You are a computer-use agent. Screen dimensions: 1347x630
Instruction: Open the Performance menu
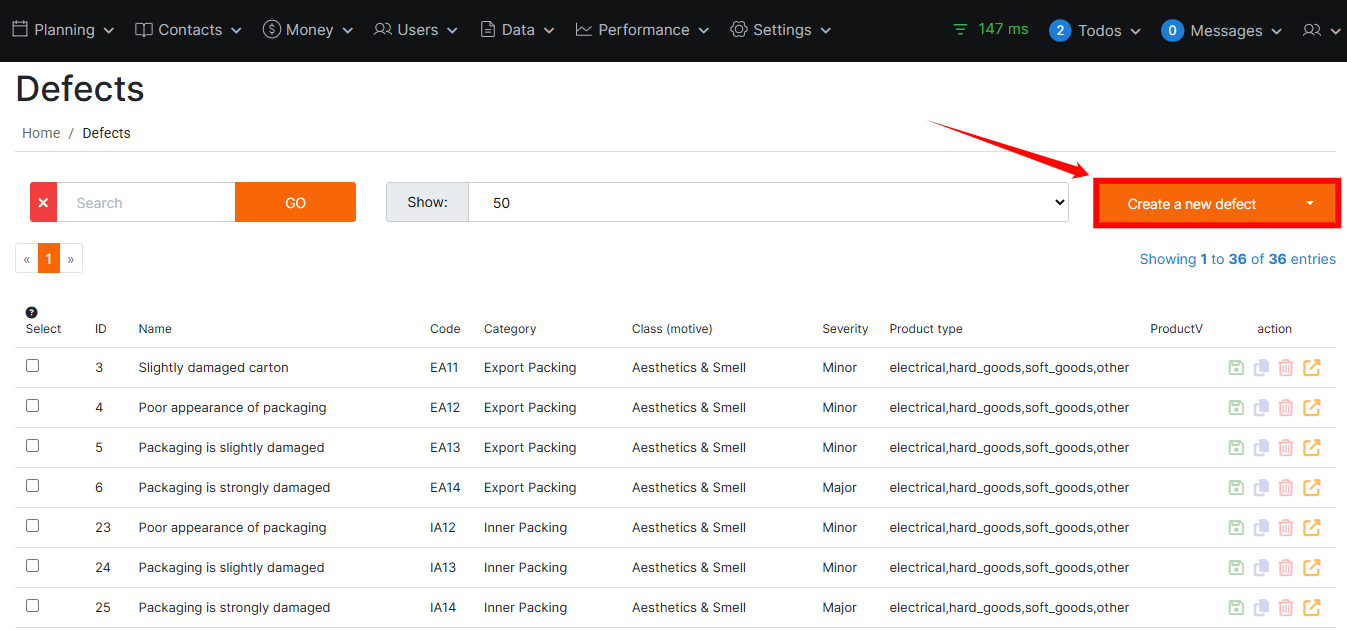point(642,30)
